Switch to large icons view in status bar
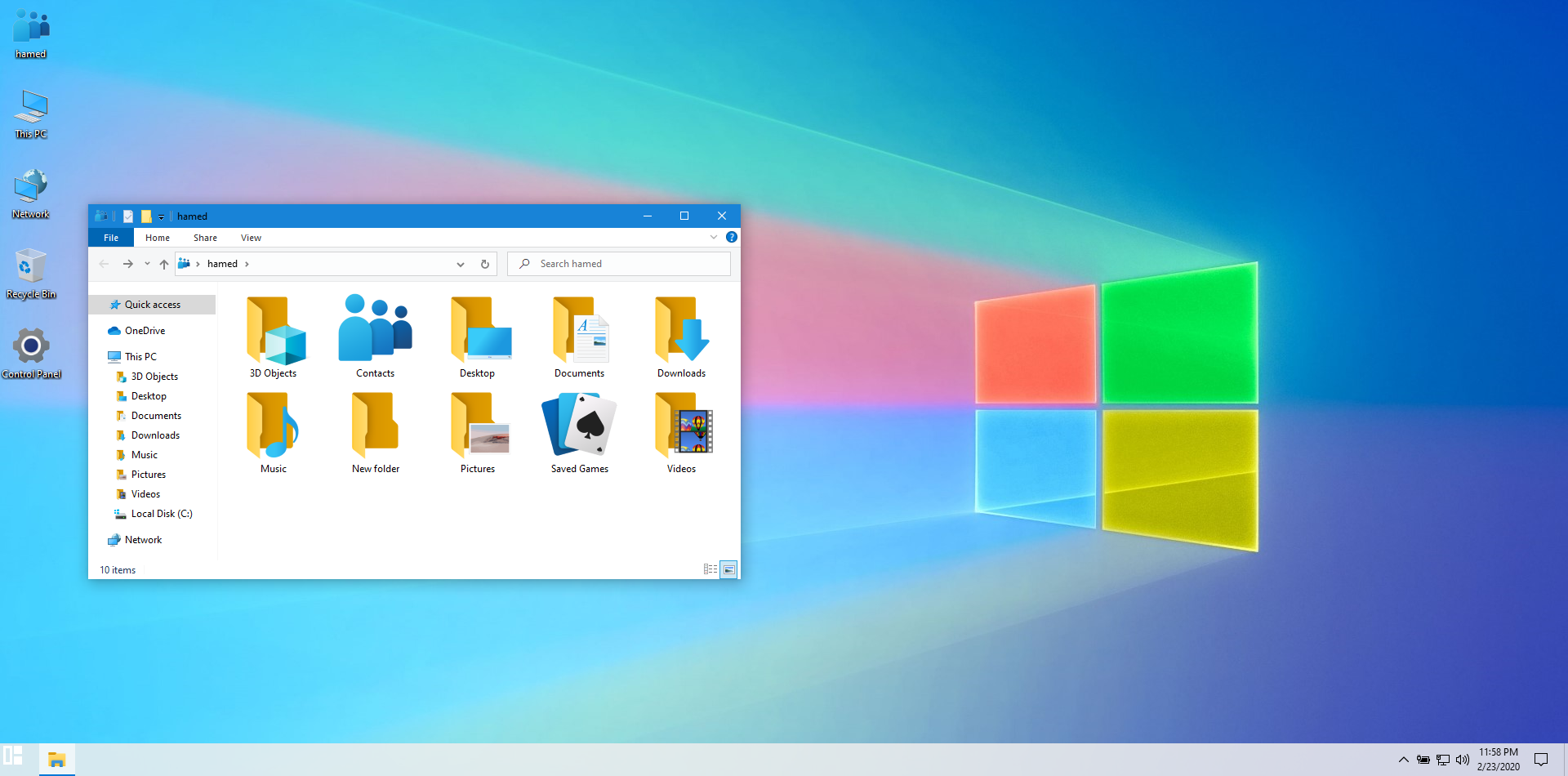 (x=729, y=569)
